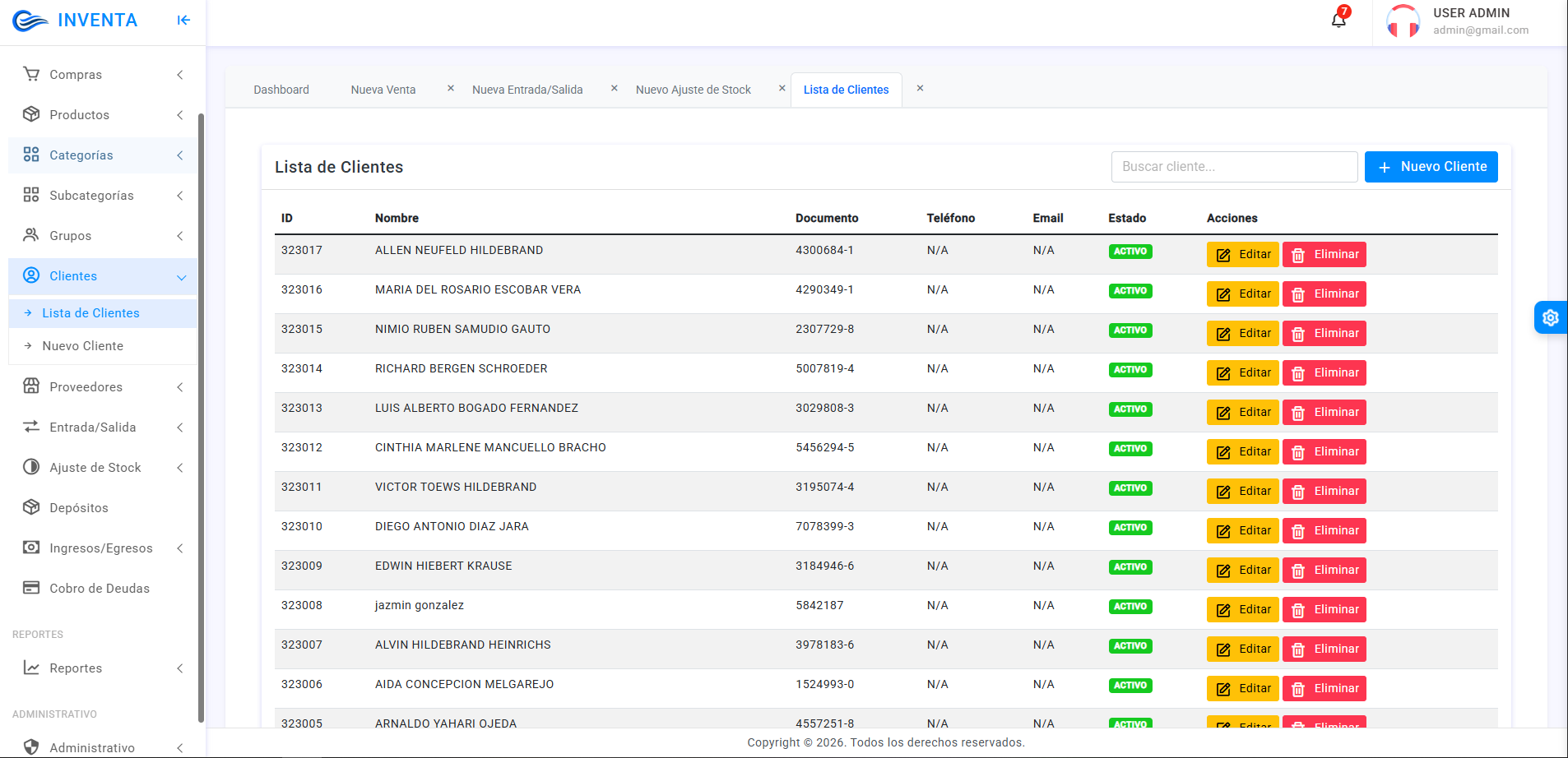Open Nuevo Cliente in sidebar

coord(103,346)
